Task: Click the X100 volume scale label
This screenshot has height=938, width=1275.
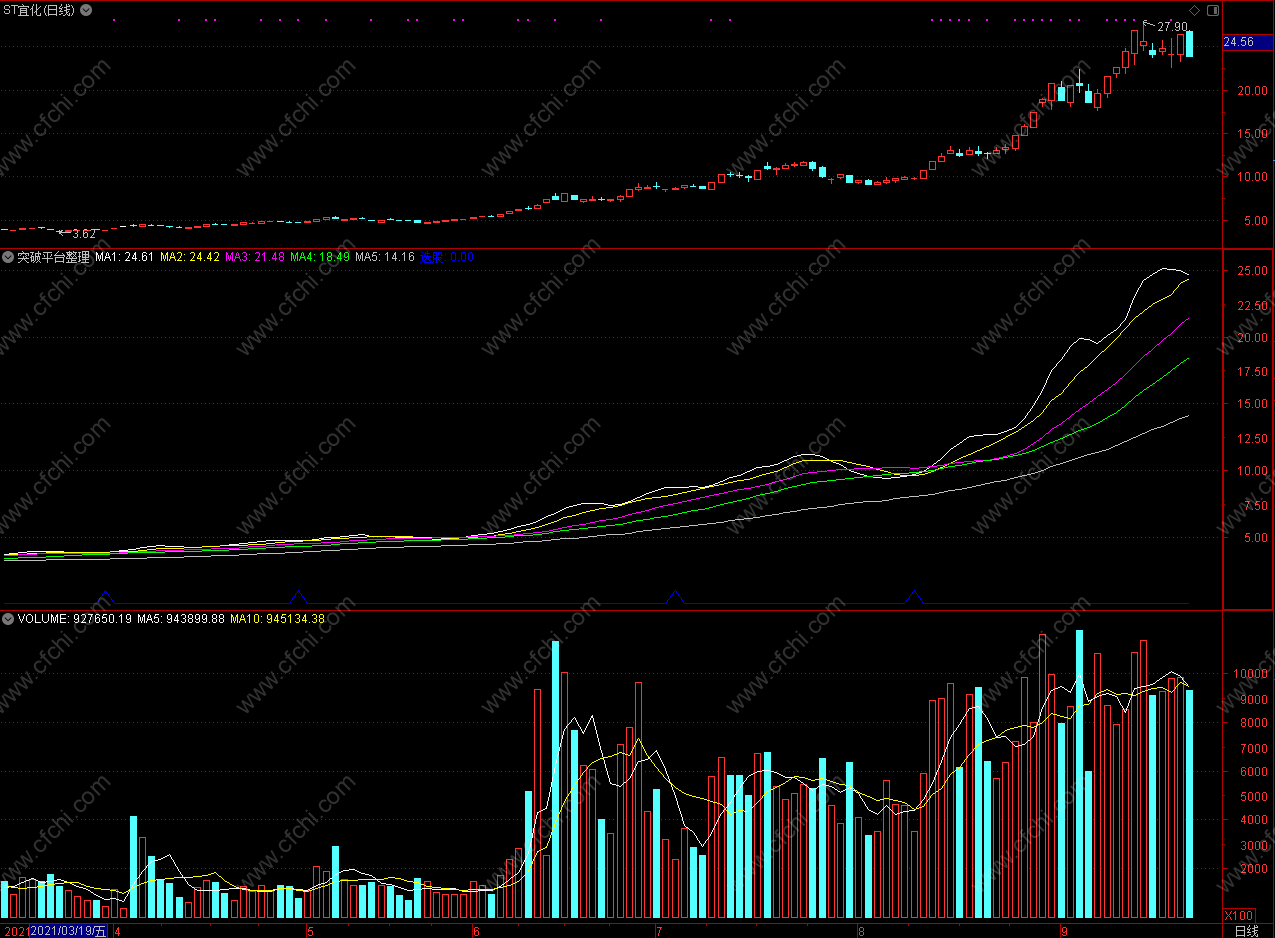Action: [x=1239, y=916]
